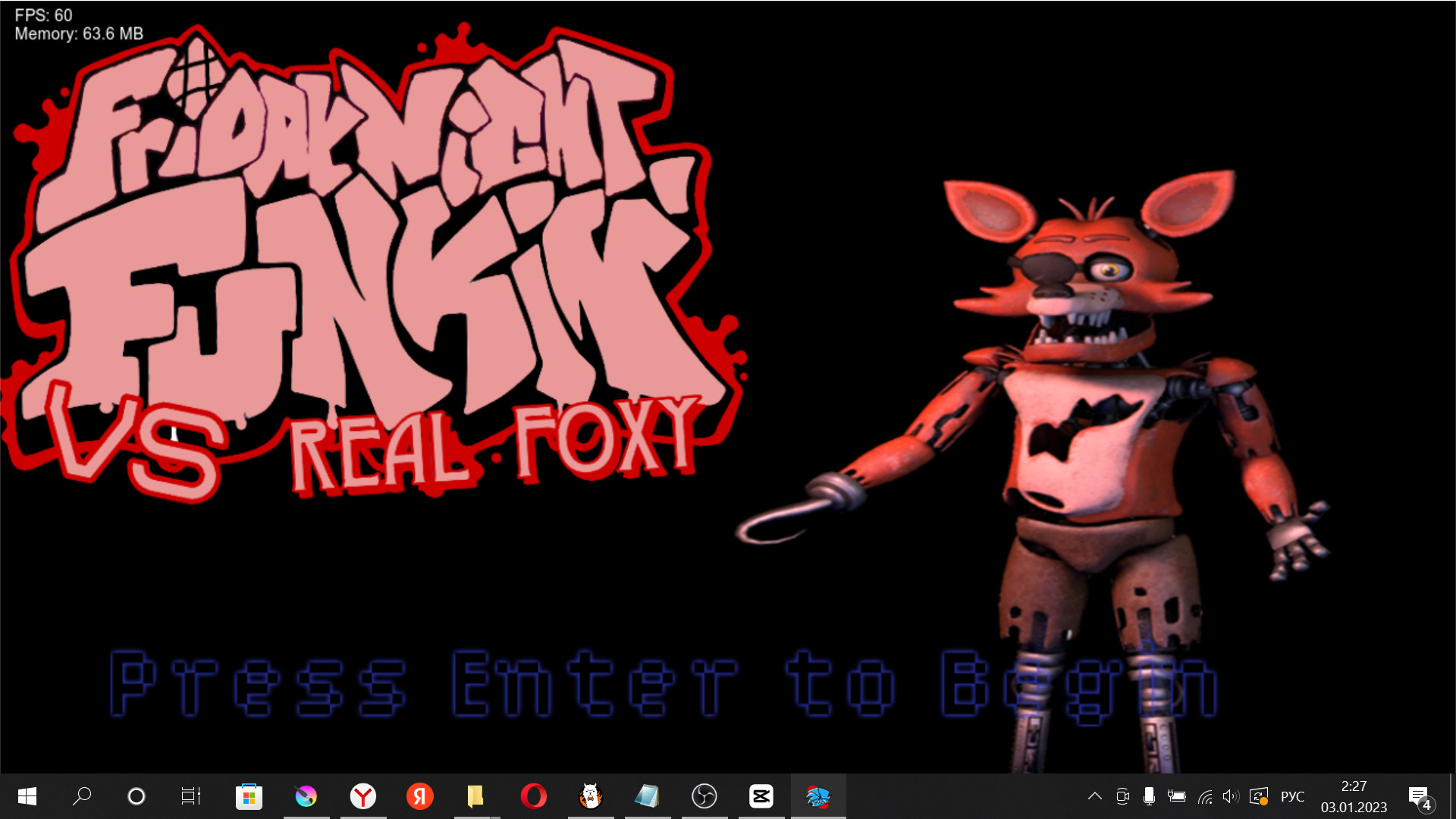Open Task View from the taskbar
The image size is (1456, 819).
point(190,796)
